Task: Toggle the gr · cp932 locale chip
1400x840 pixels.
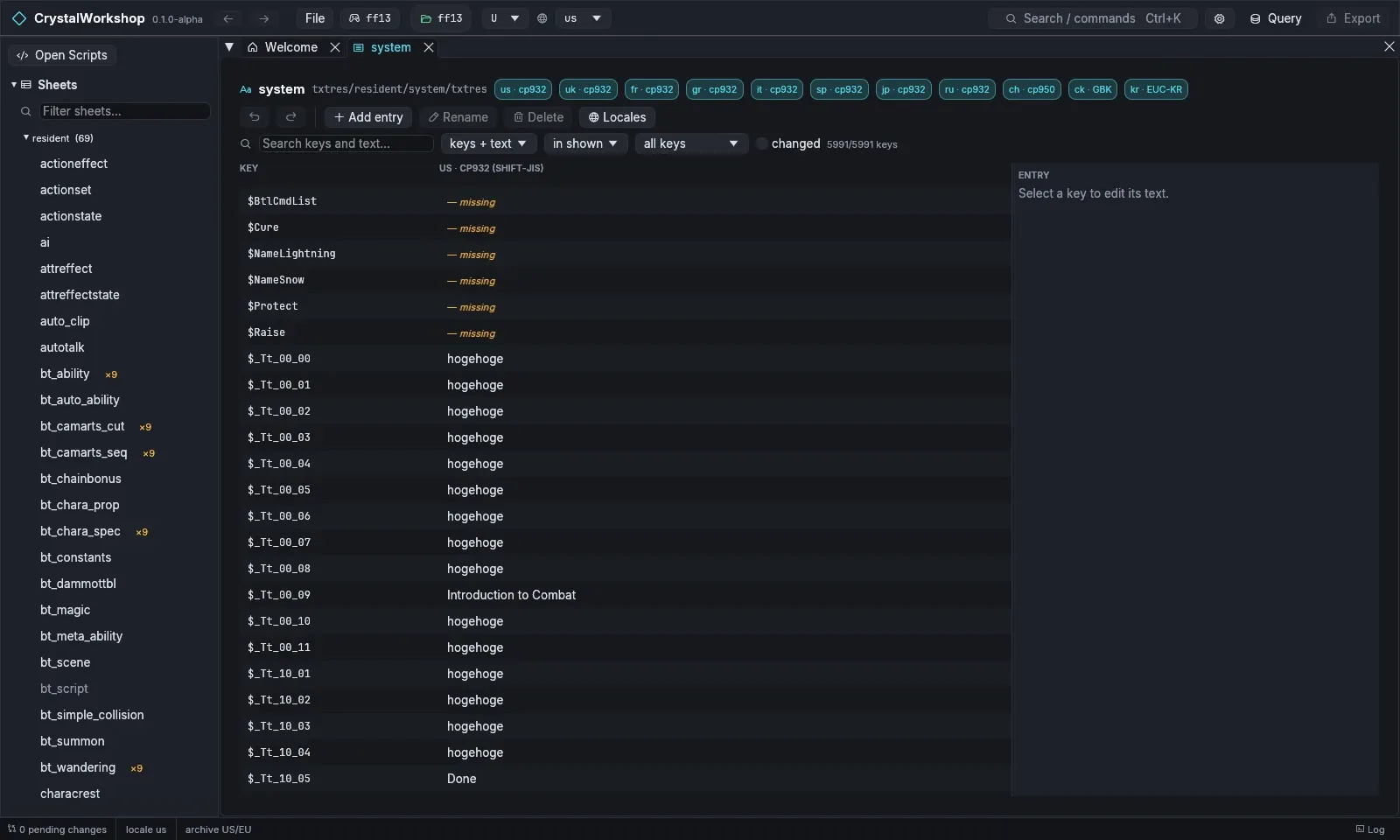Action: (x=714, y=89)
